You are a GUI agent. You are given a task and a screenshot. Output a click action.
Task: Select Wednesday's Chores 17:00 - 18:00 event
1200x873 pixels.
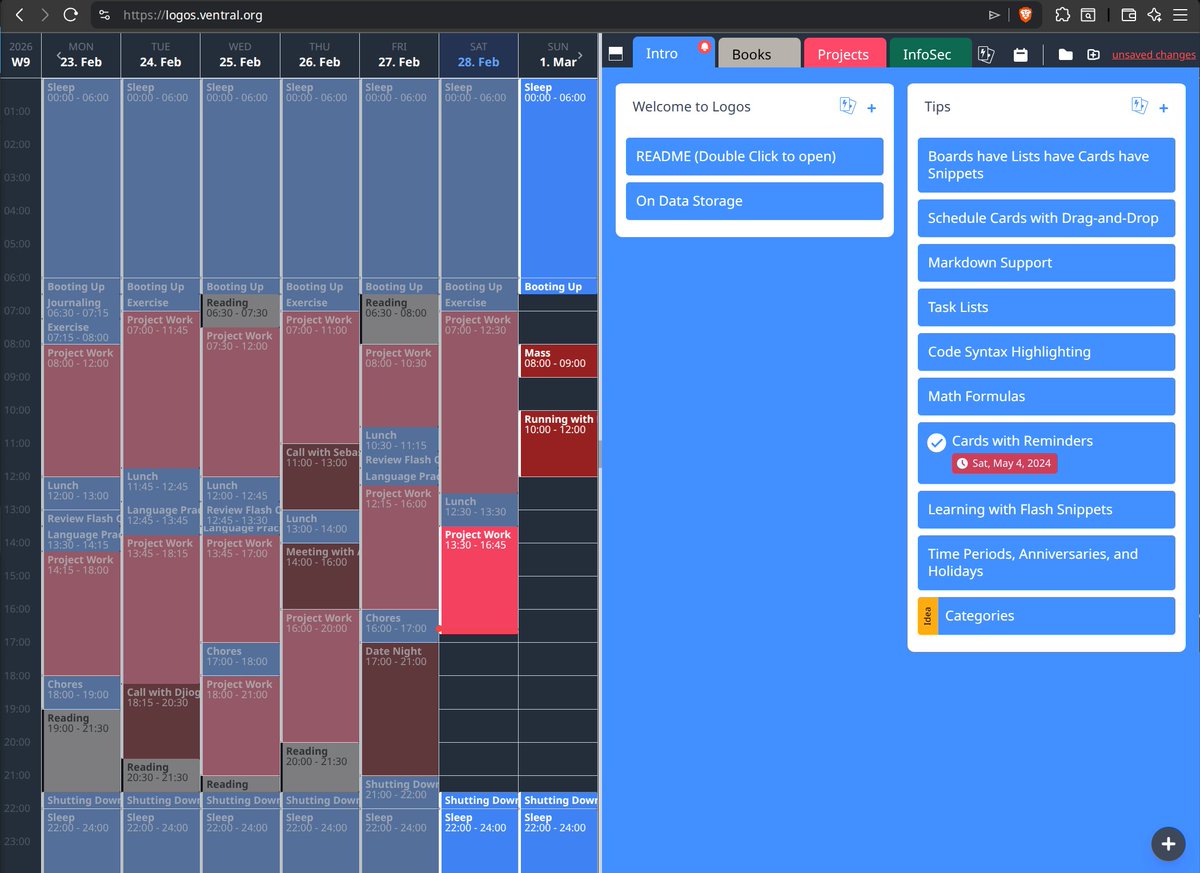pos(240,660)
